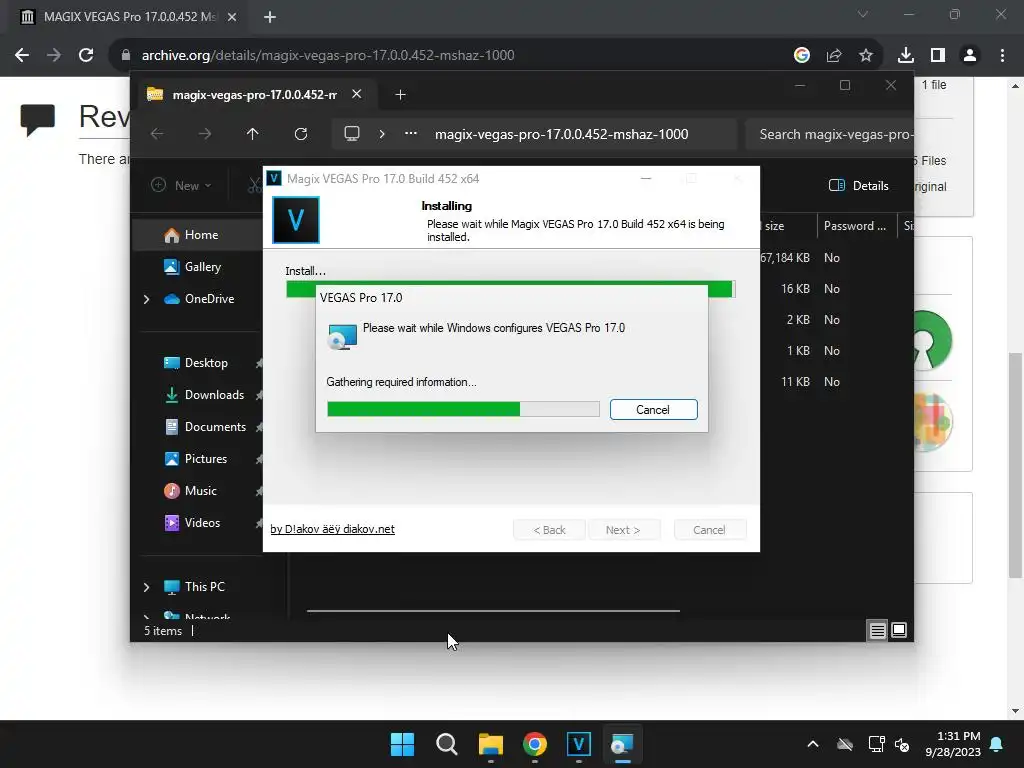Go back in Chrome
1024x768 pixels.
coord(22,55)
